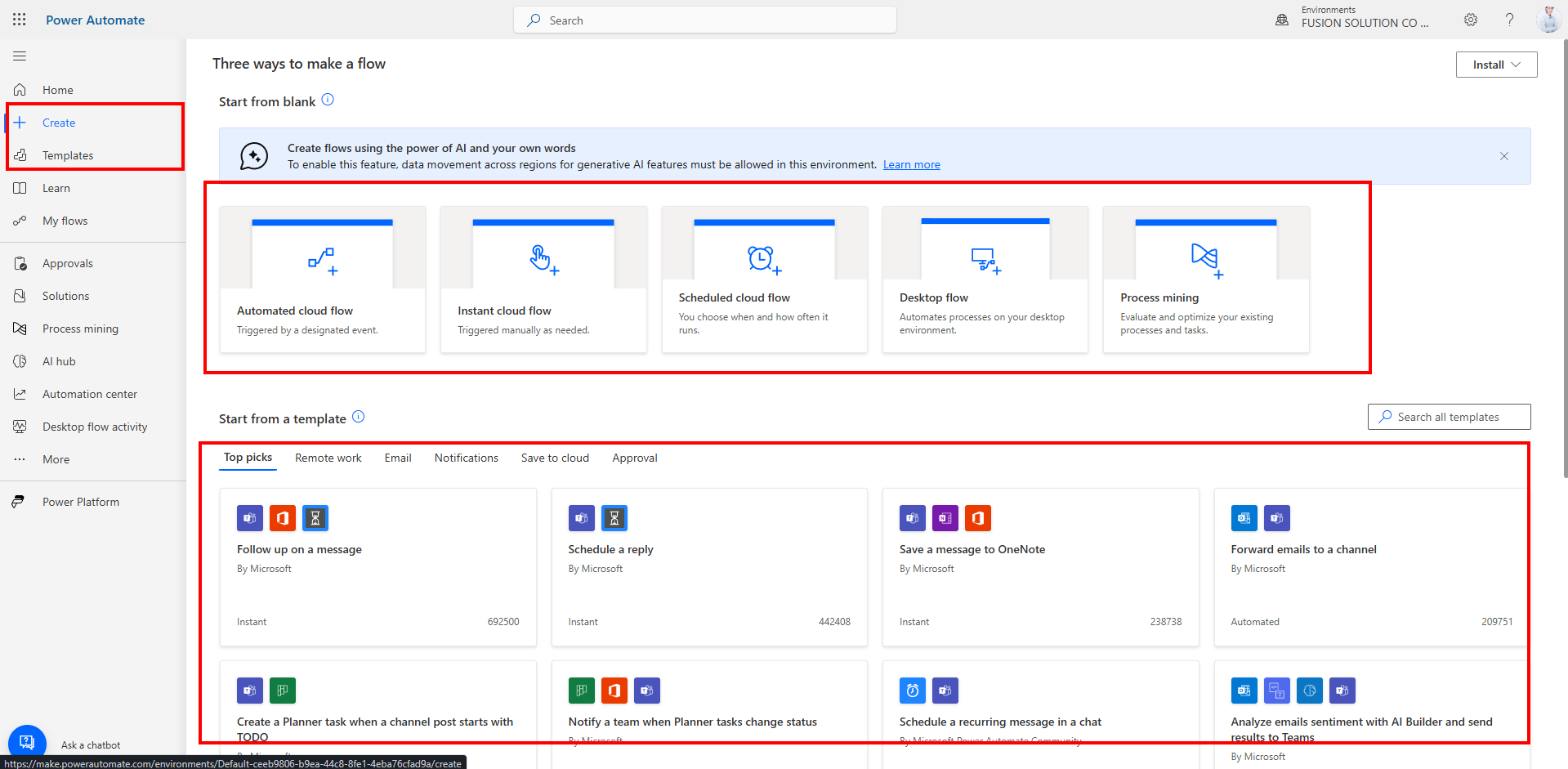Collapse the left navigation hamburger menu
Image resolution: width=1568 pixels, height=769 pixels.
point(20,56)
